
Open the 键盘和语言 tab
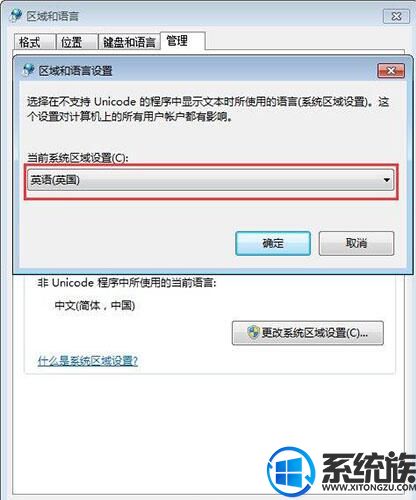tap(129, 42)
